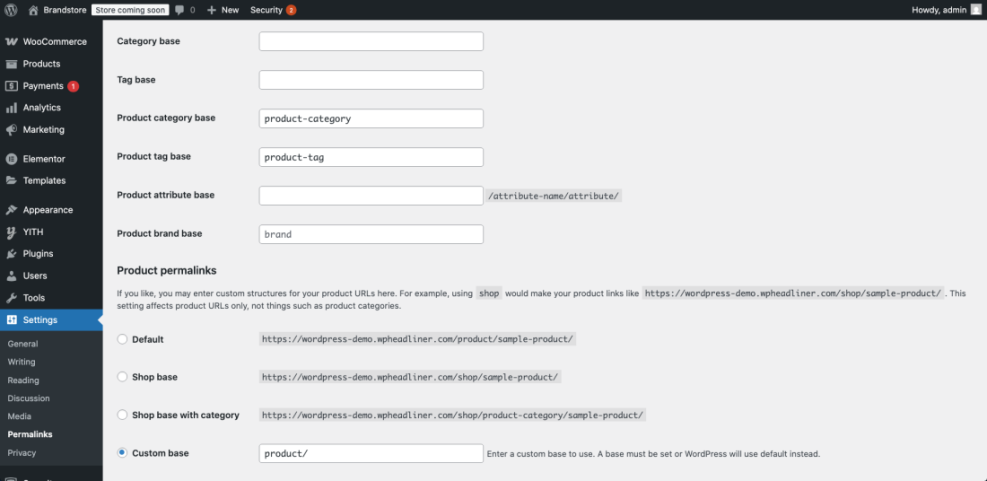Click the Settings sliders icon
Image resolution: width=987 pixels, height=481 pixels.
(11, 320)
